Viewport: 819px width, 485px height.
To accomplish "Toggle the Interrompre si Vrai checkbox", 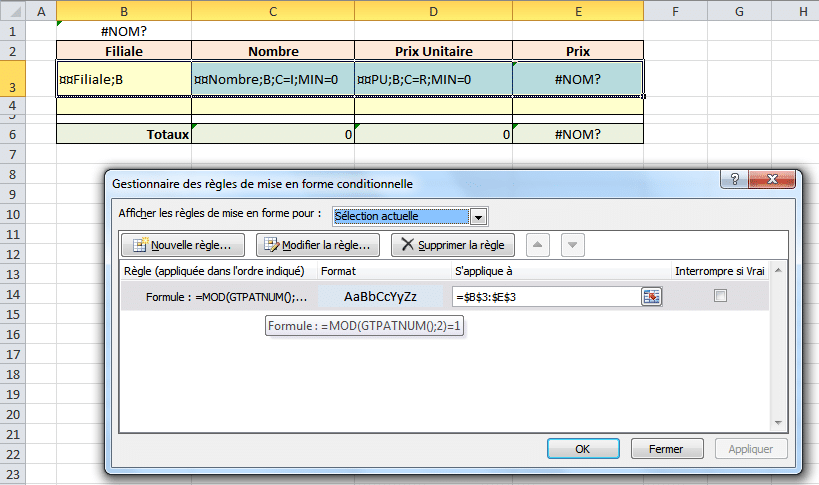I will click(720, 296).
